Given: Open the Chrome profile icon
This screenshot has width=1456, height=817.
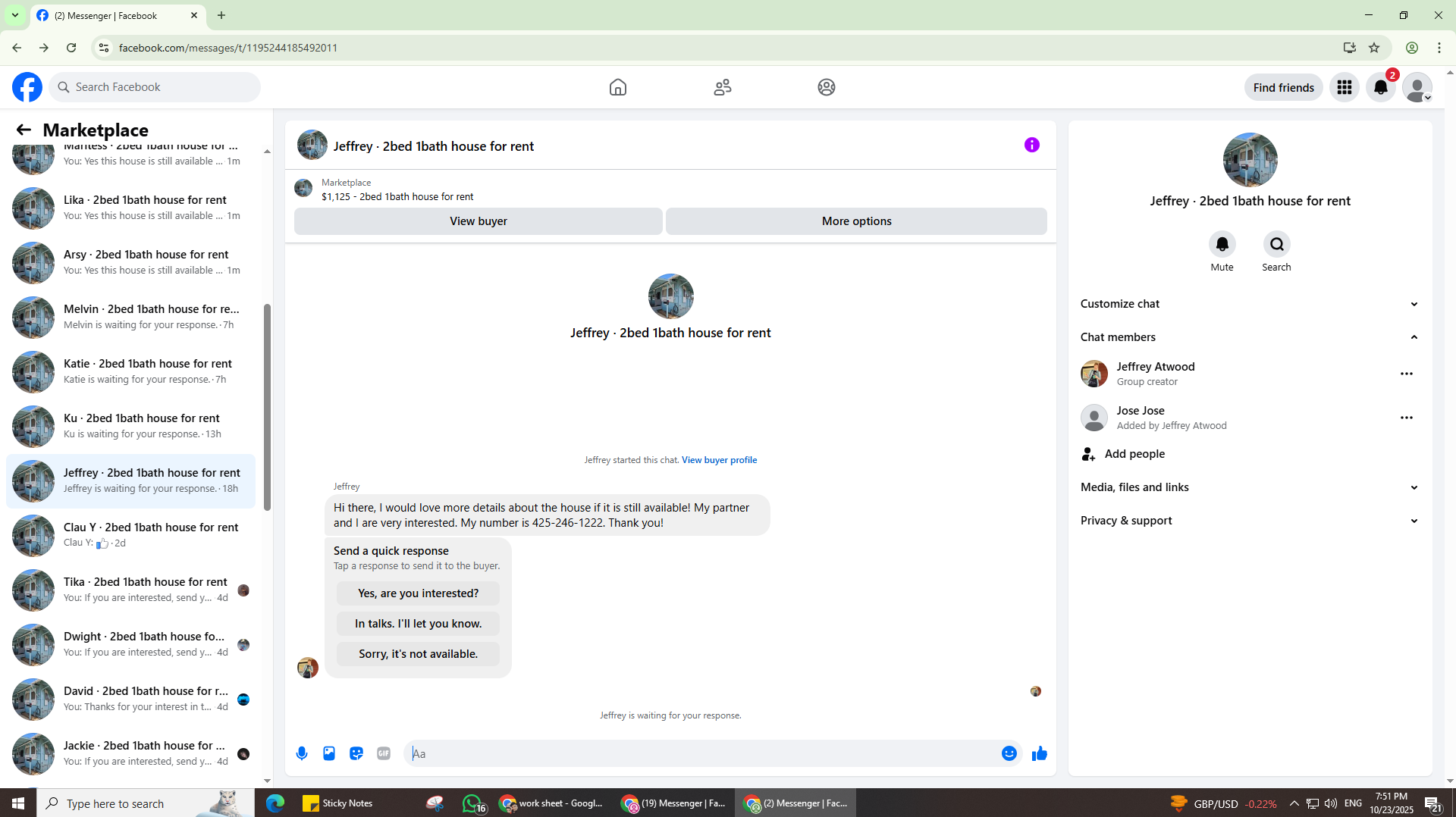Looking at the screenshot, I should pyautogui.click(x=1411, y=48).
